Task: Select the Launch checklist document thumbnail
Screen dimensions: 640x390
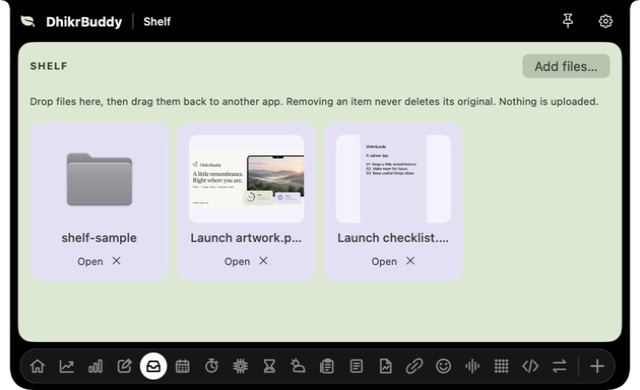Action: pos(393,179)
